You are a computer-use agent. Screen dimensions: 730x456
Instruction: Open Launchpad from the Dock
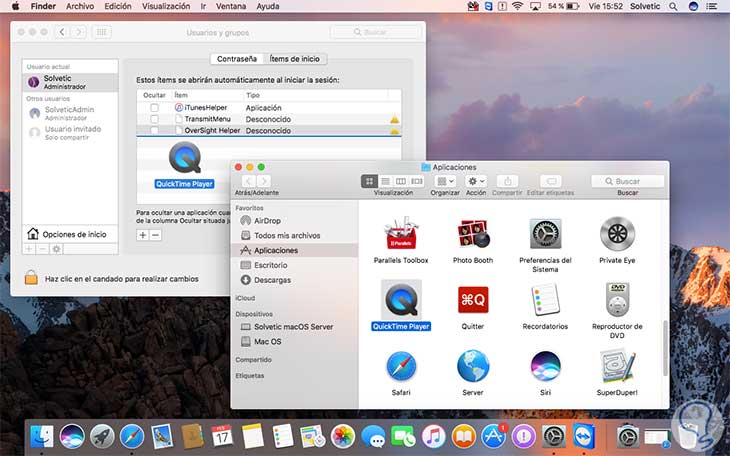coord(102,437)
